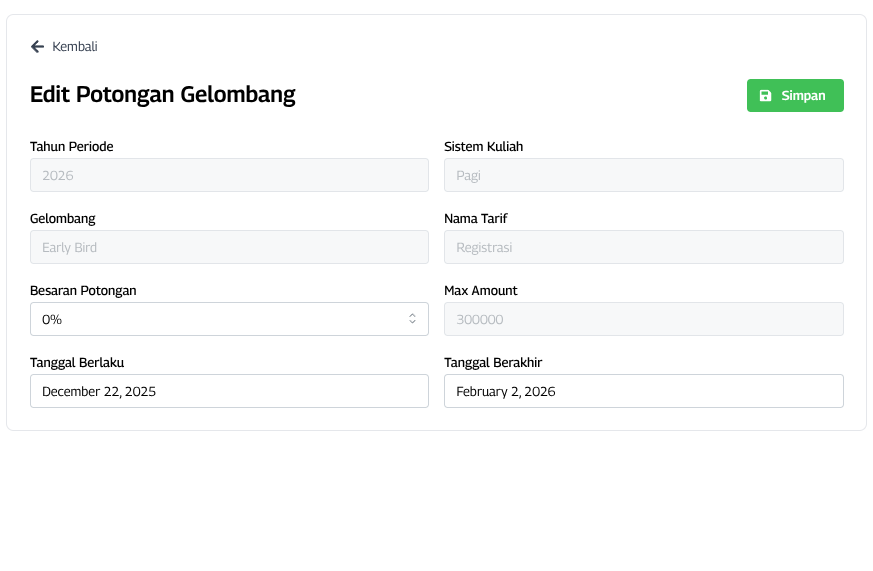Click the back arrow icon

pyautogui.click(x=37, y=46)
